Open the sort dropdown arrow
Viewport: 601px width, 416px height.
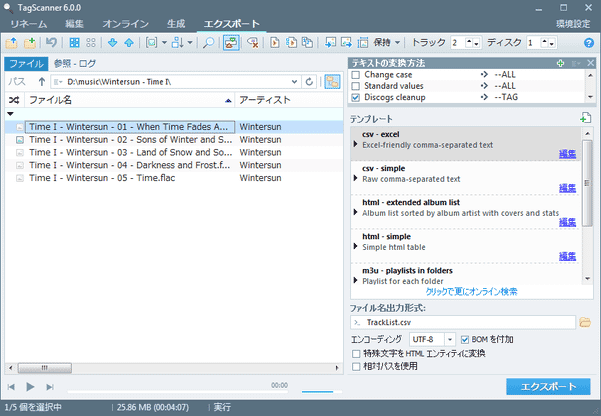pos(190,43)
